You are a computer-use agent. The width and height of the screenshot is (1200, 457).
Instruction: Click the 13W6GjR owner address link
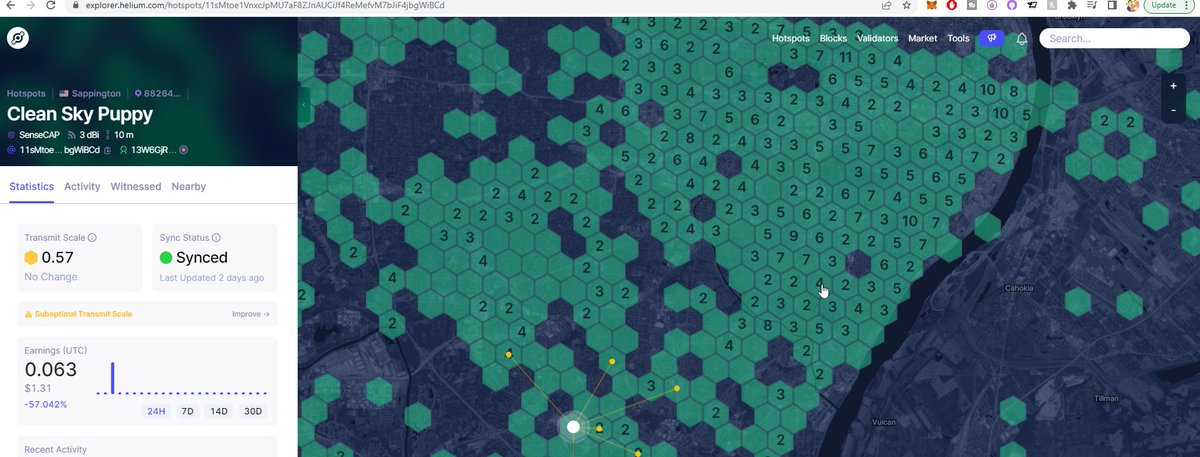coord(153,150)
